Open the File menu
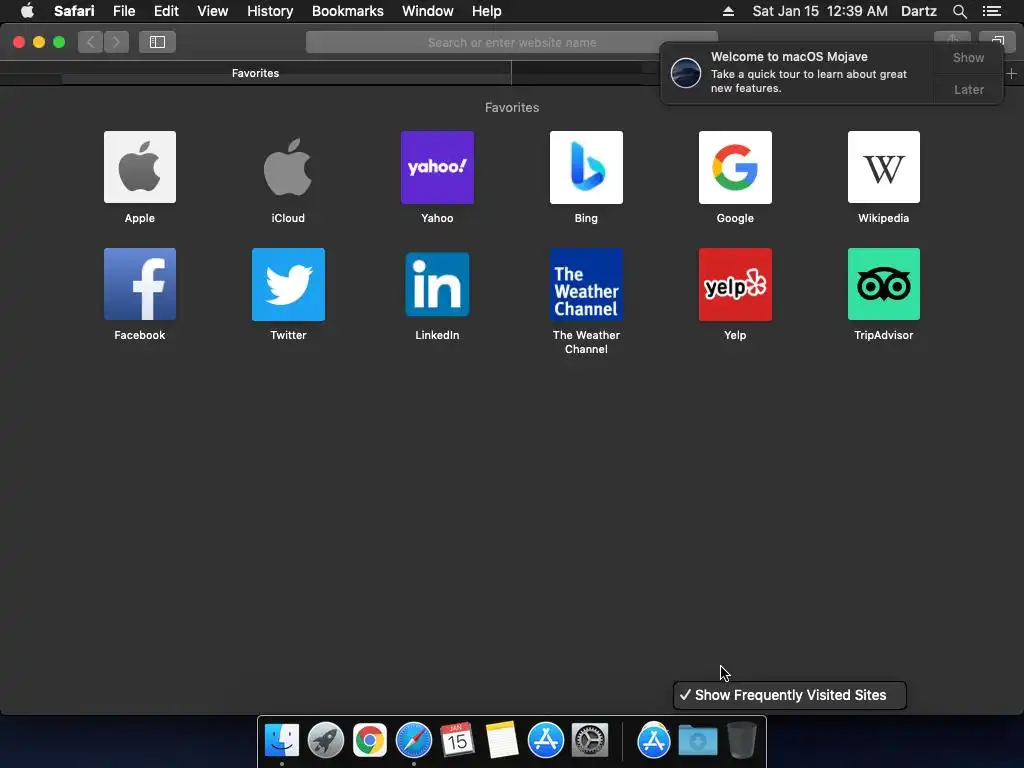 click(x=123, y=11)
